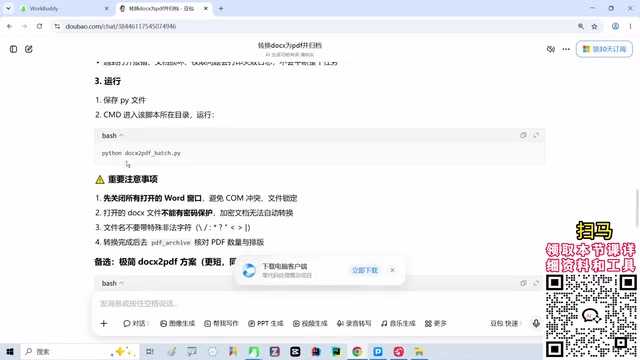Viewport: 640px width, 360px height.
Task: Choose 录音转写 skill
Action: point(354,324)
